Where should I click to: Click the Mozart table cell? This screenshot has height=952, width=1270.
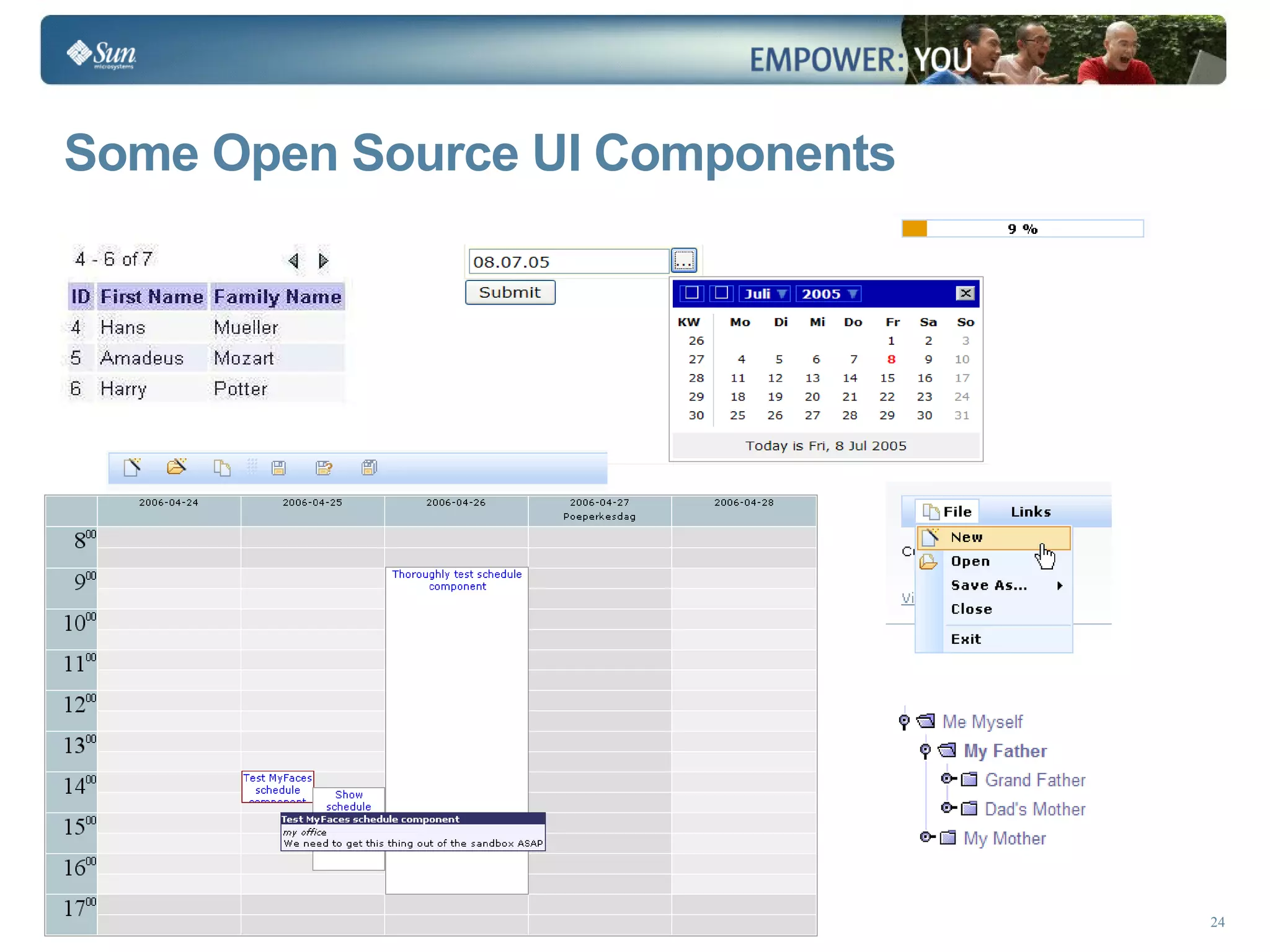[277, 358]
